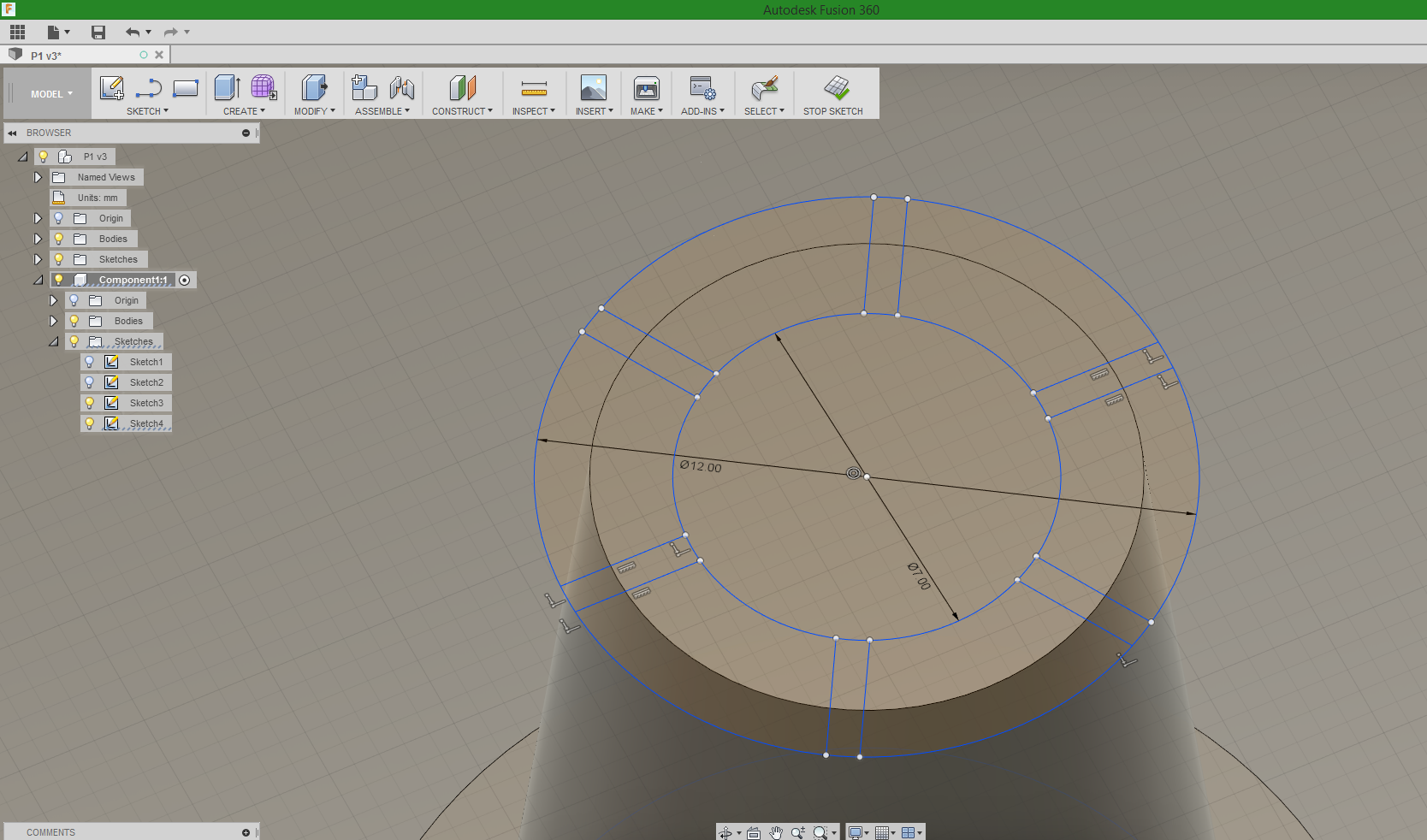Select the Insert image icon

click(593, 87)
